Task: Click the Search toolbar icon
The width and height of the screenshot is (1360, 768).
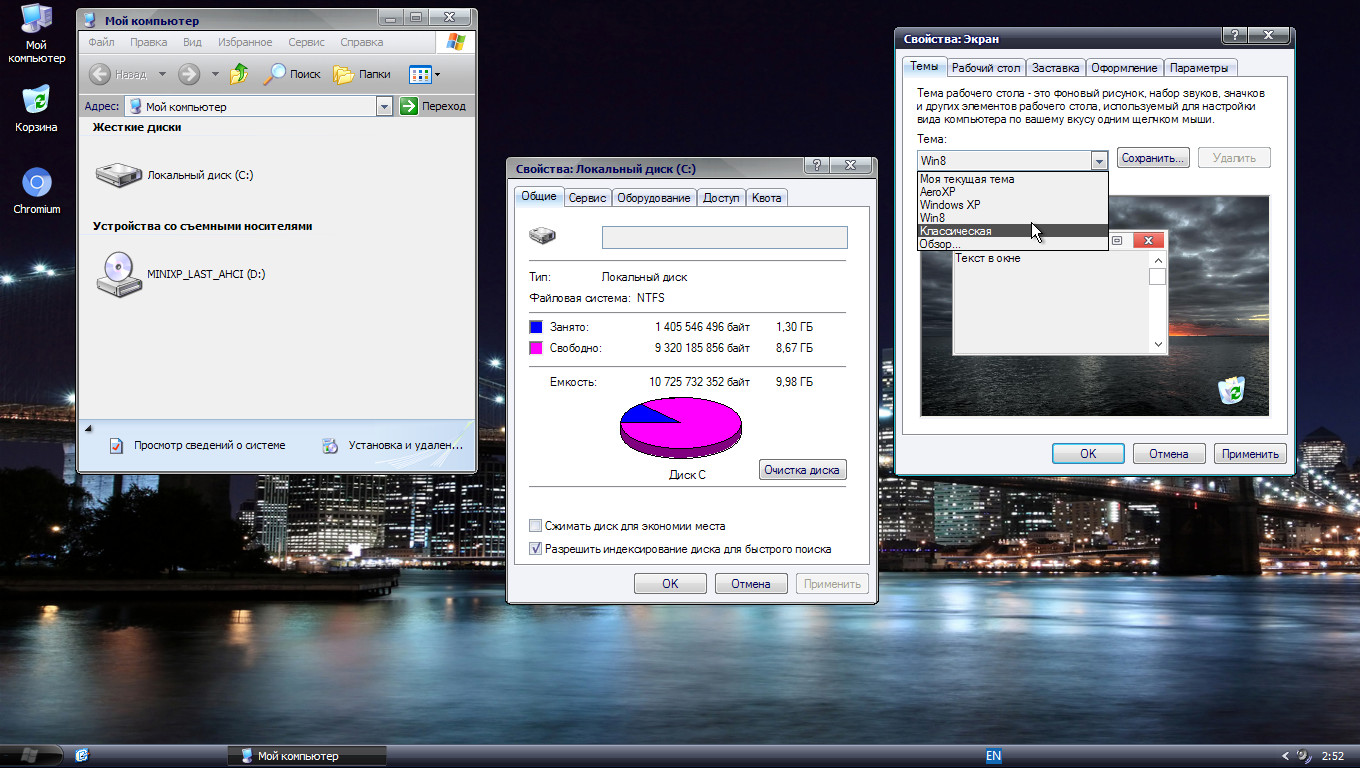Action: pyautogui.click(x=291, y=74)
